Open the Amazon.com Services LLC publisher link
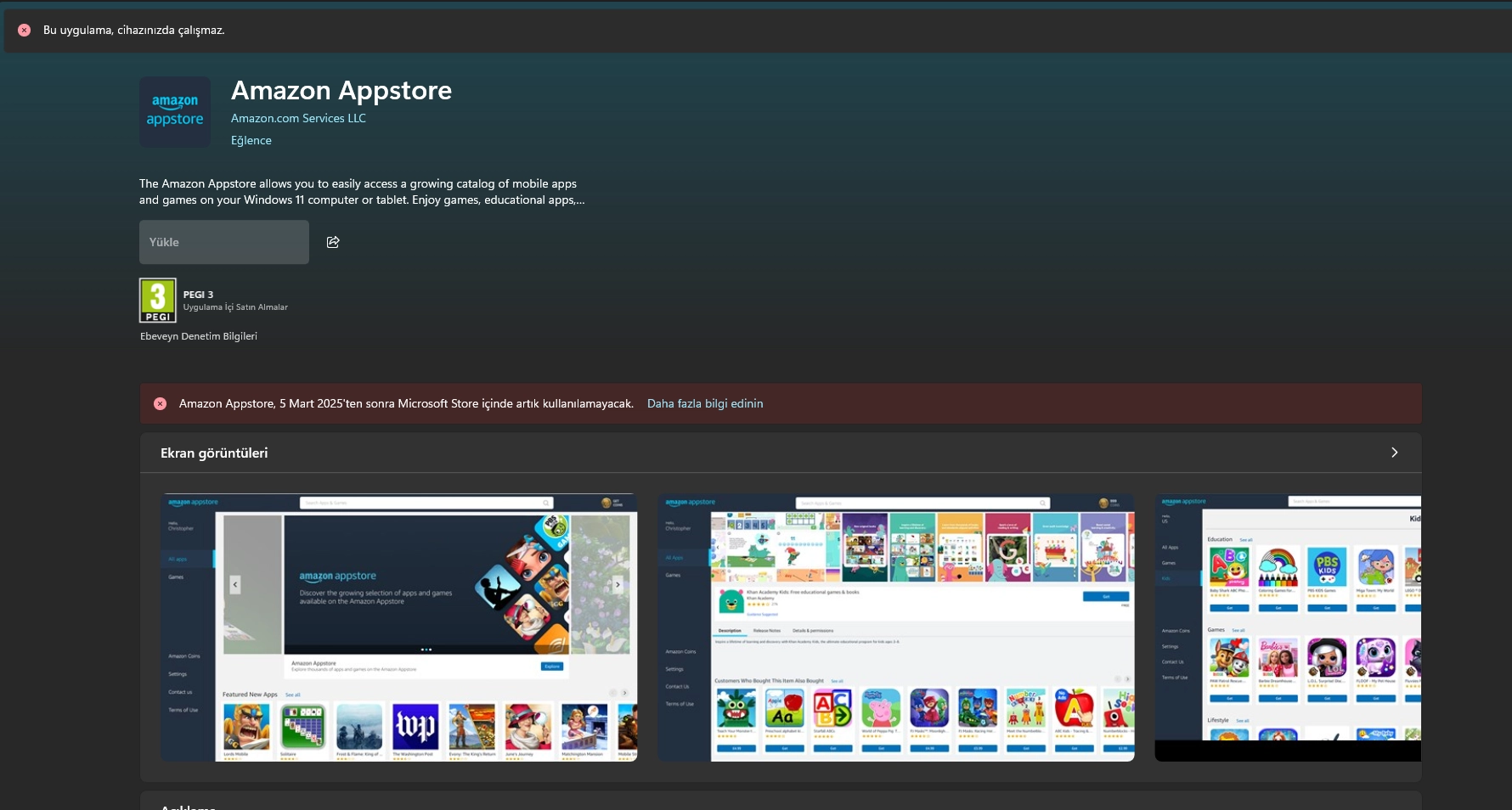Viewport: 1512px width, 810px height. pos(298,118)
